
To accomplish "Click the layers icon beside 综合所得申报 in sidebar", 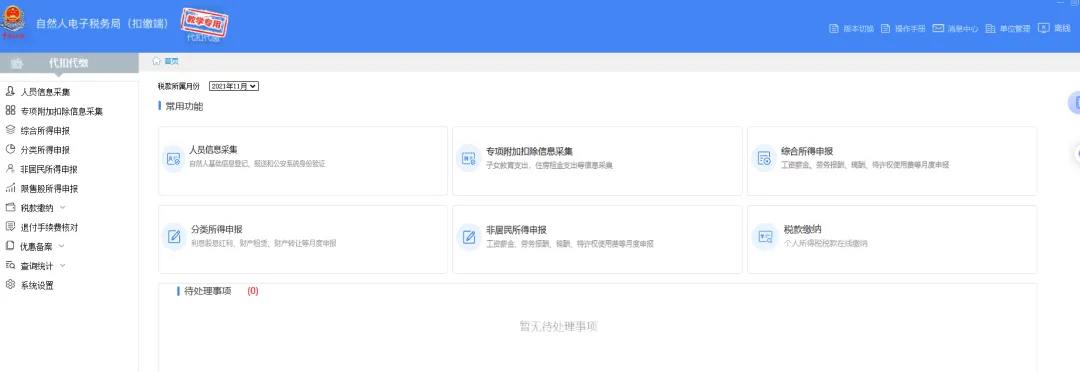I will coord(10,130).
